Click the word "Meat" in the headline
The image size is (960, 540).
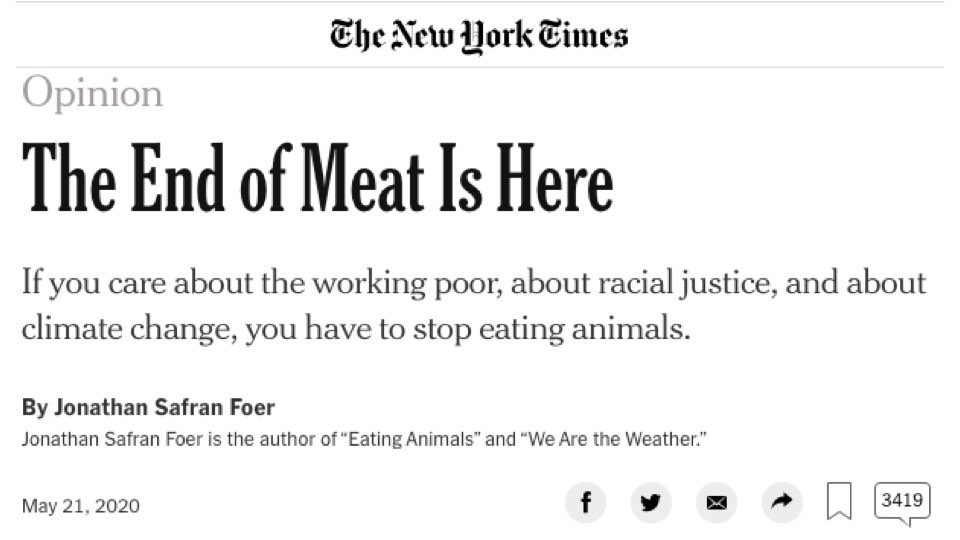coord(362,178)
